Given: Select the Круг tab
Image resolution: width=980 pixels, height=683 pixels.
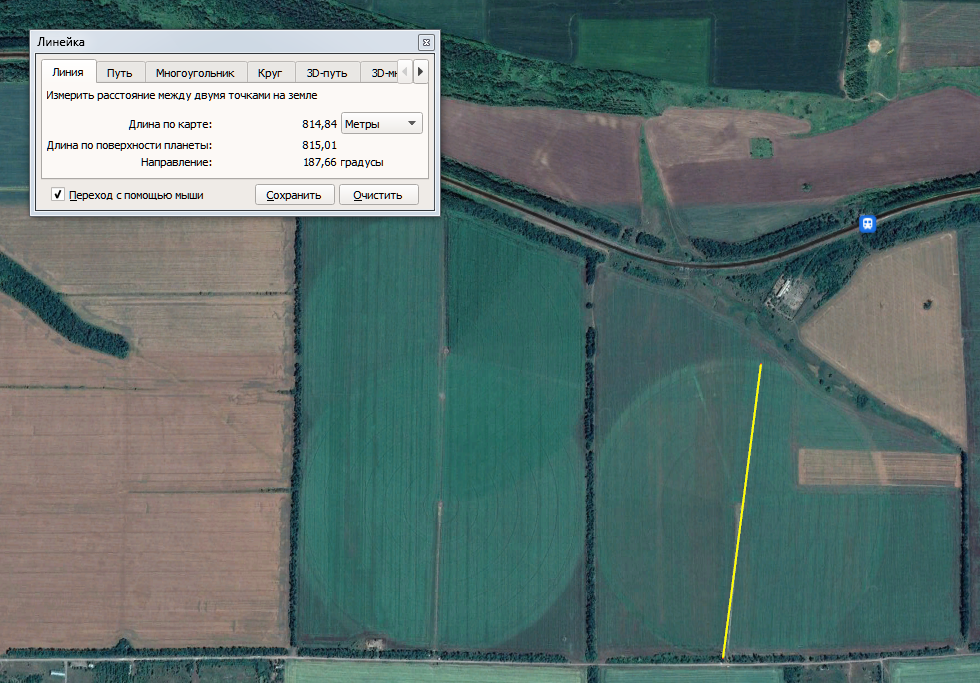Looking at the screenshot, I should tap(270, 73).
